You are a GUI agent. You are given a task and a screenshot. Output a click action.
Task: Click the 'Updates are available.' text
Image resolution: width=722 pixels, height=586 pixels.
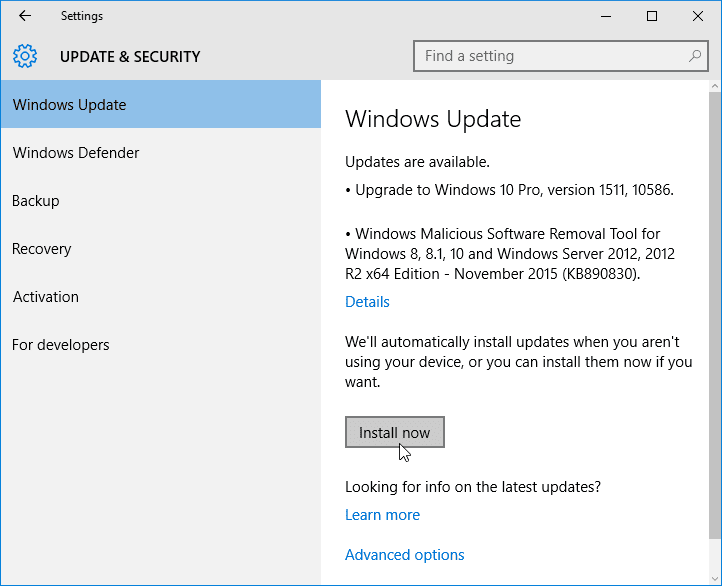[x=417, y=162]
